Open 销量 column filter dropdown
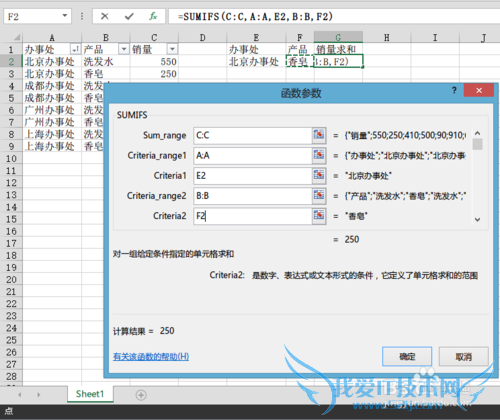The image size is (500, 420). point(172,49)
